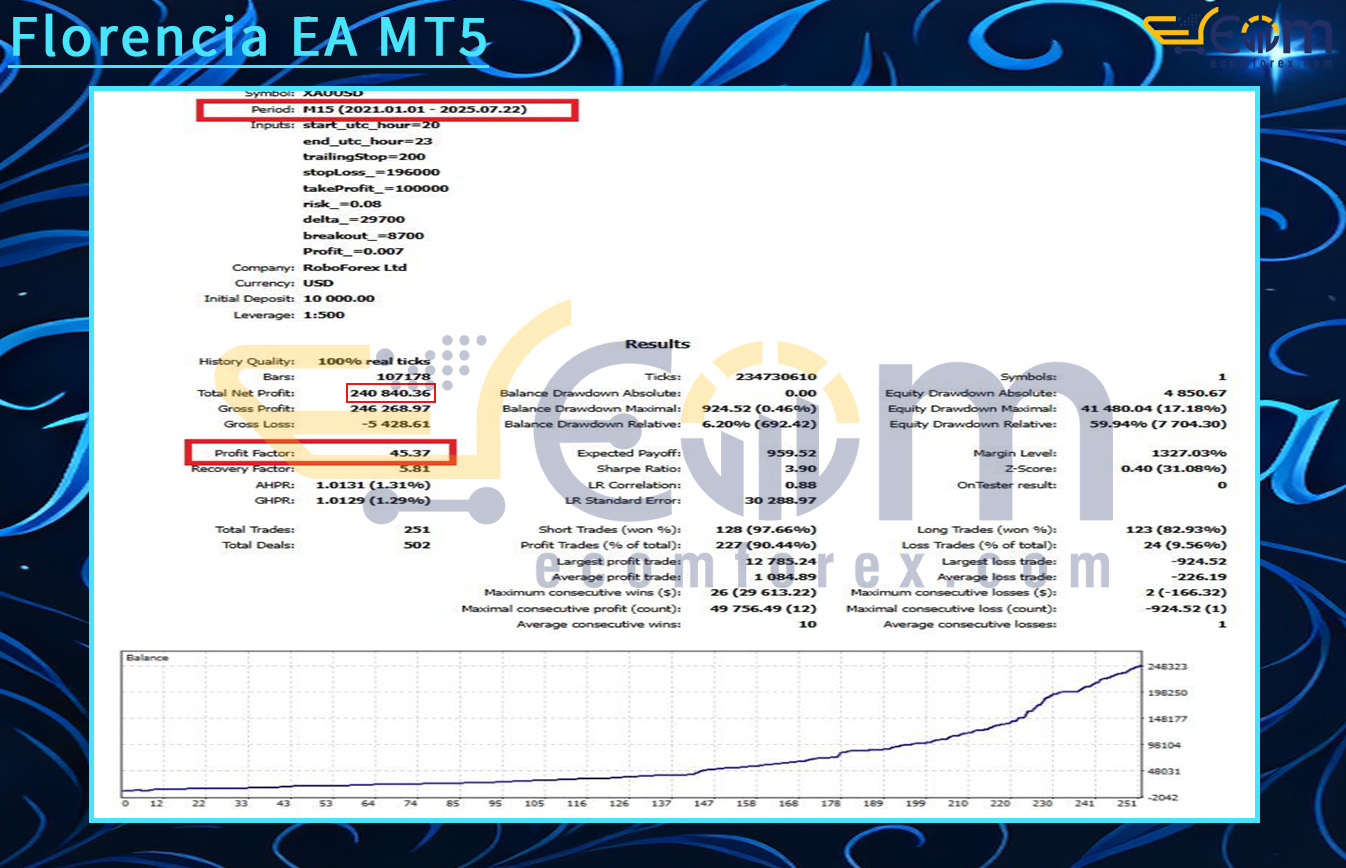Screen dimensions: 1346x868
Task: Click the Total Trades value 251
Action: pos(417,529)
